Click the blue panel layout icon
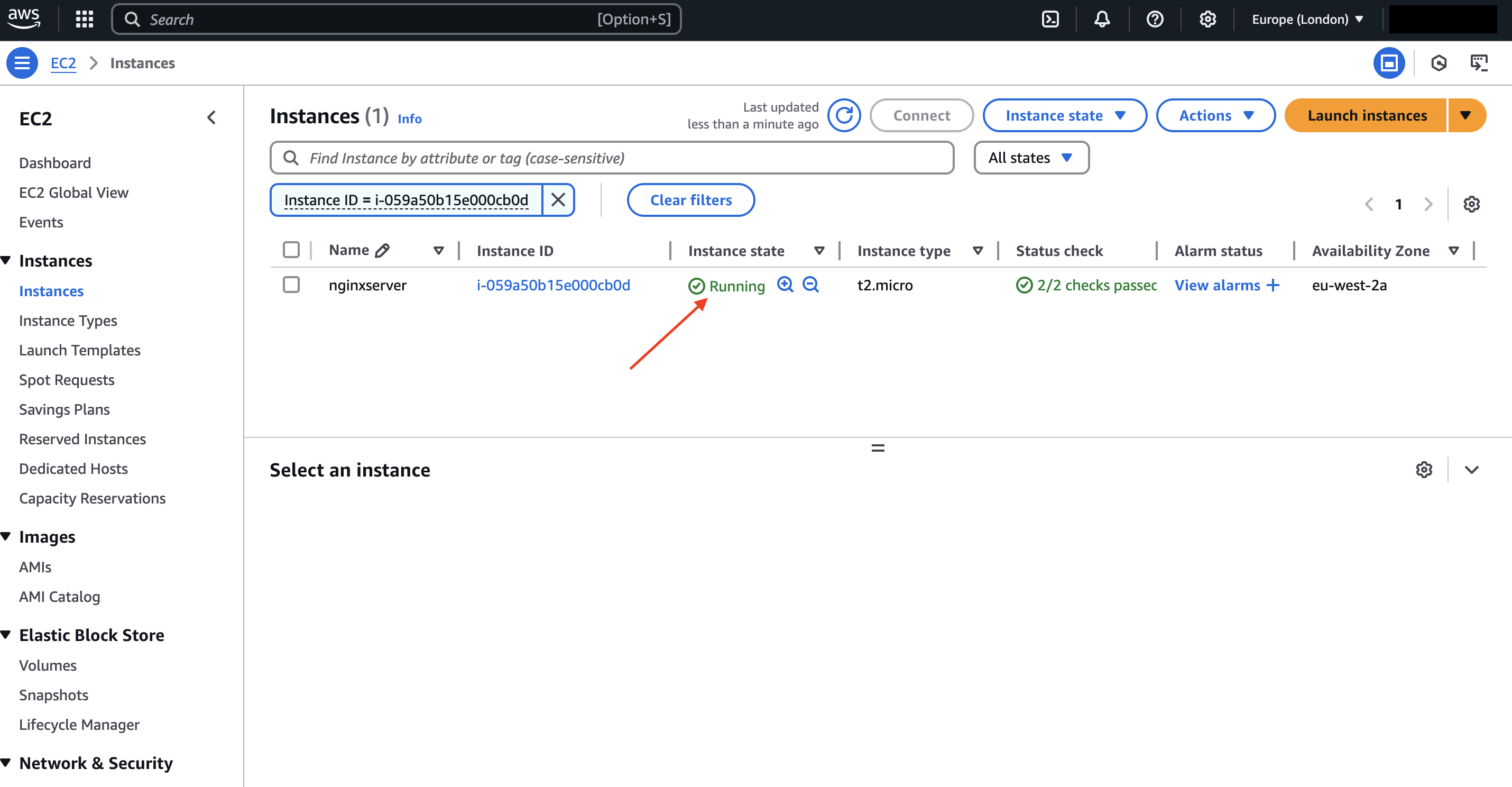The height and width of the screenshot is (787, 1512). point(1389,63)
